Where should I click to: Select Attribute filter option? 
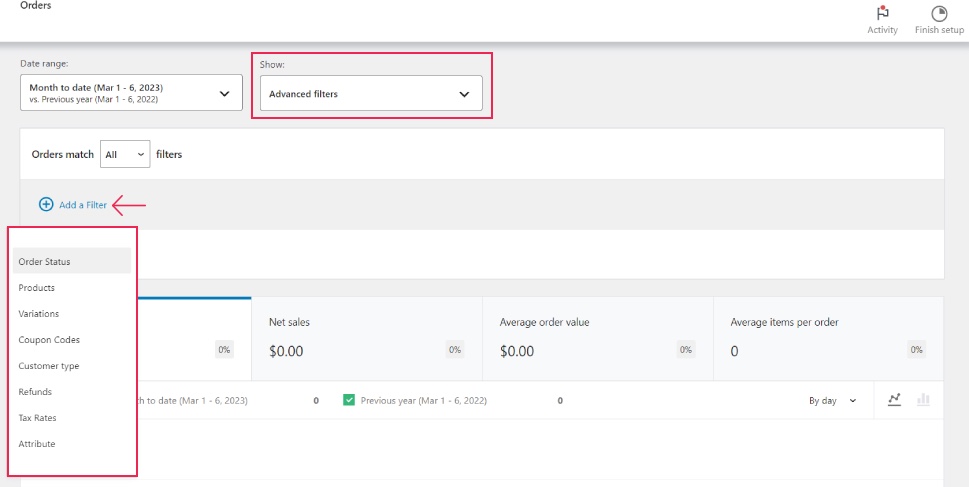point(37,444)
